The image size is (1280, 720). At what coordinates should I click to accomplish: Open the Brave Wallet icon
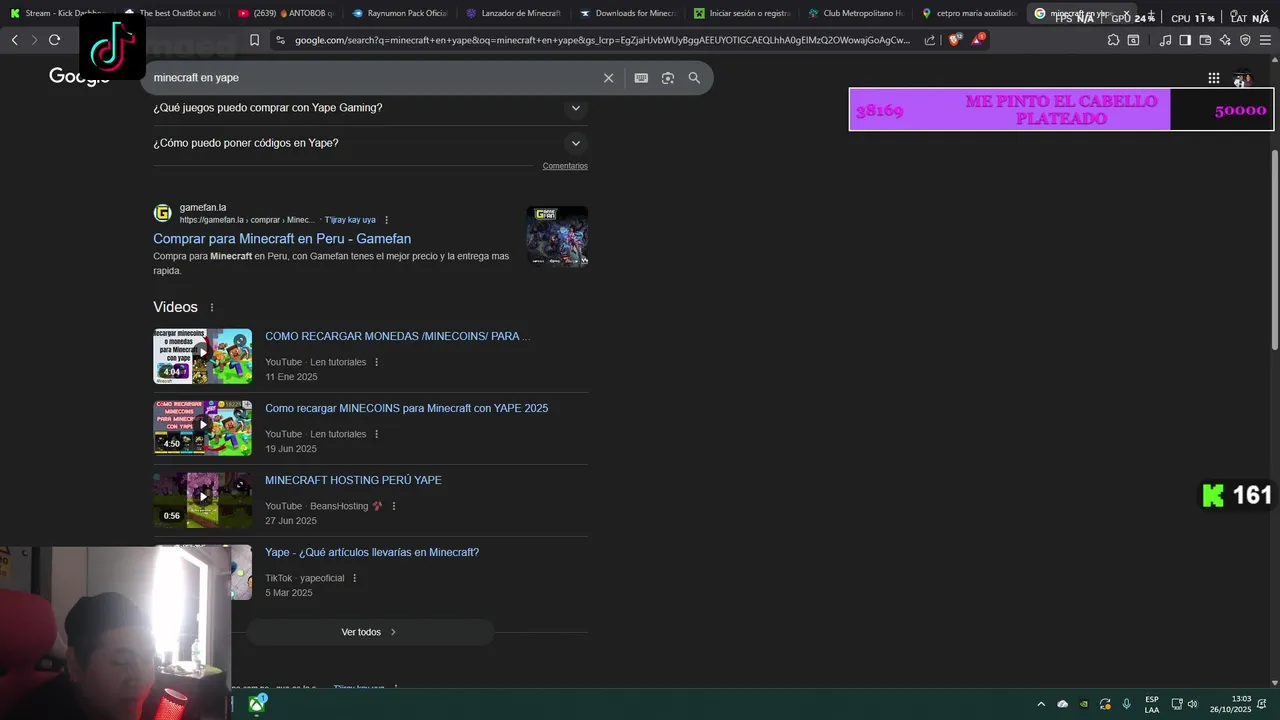point(1205,40)
